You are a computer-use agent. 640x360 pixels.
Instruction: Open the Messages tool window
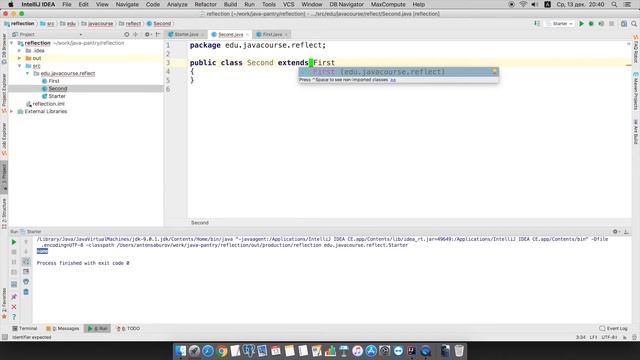tap(62, 328)
